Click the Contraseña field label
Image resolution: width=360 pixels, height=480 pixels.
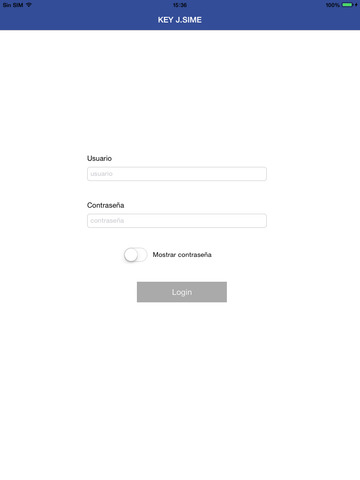pos(106,205)
